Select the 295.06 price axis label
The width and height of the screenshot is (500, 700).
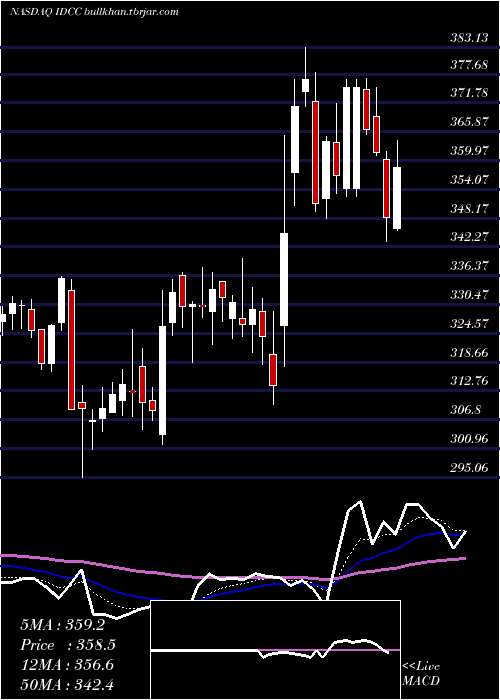click(x=469, y=467)
